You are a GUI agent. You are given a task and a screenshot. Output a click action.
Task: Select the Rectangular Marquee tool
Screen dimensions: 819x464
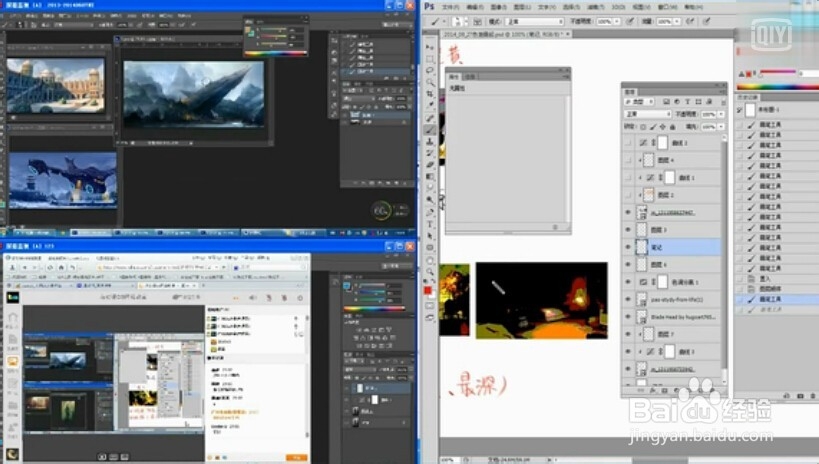coord(430,59)
